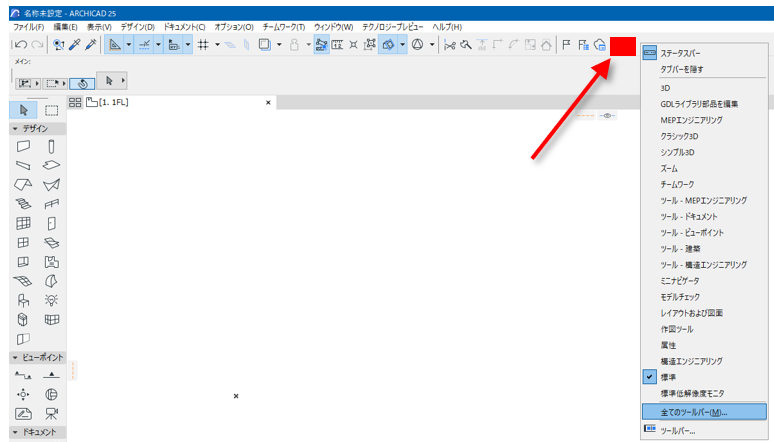This screenshot has width=774, height=442.
Task: Select the Arrow tool in the toolbox
Action: pos(23,110)
